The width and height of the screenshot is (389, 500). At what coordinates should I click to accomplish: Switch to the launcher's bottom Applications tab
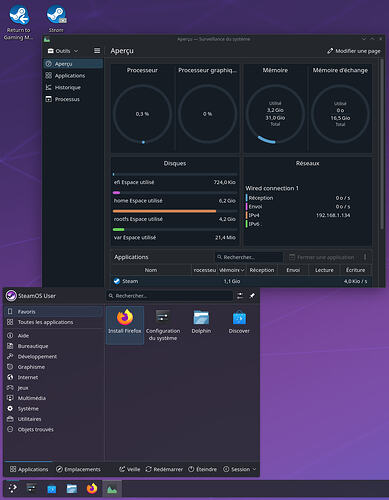click(x=29, y=469)
